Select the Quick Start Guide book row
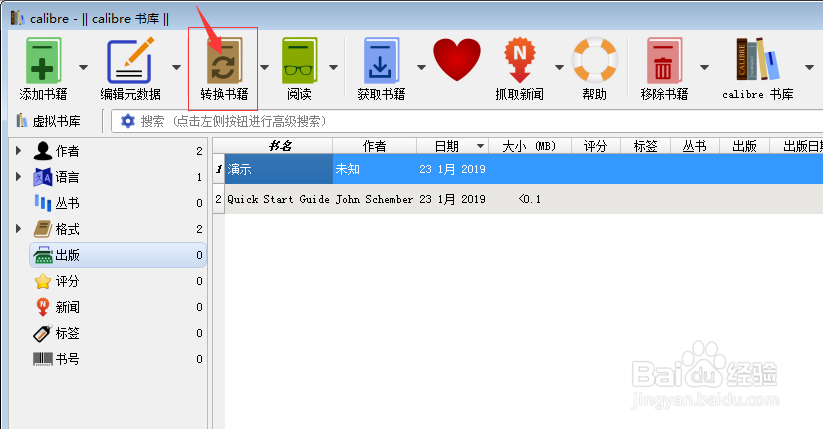 coord(279,199)
